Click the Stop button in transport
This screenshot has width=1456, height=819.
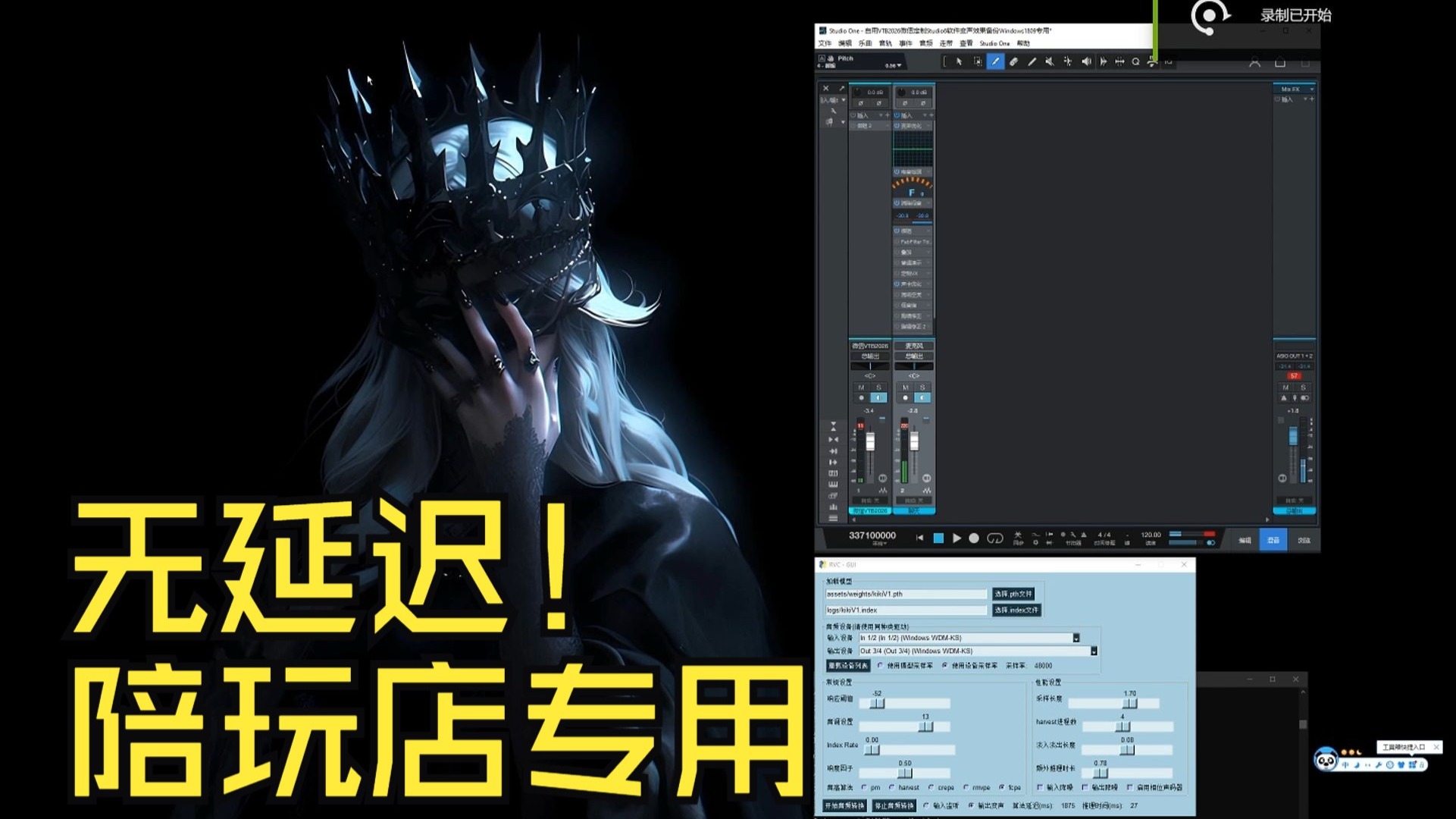(938, 538)
